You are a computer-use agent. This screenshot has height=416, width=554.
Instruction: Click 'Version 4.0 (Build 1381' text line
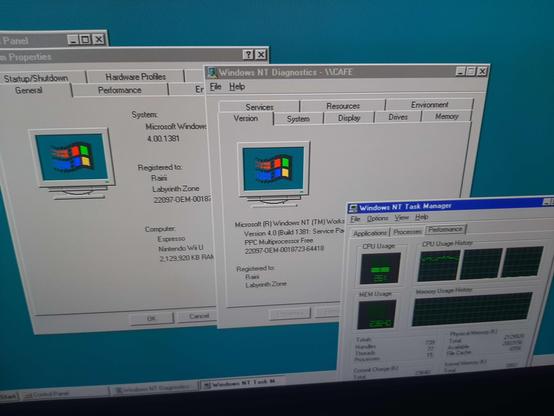click(x=294, y=233)
